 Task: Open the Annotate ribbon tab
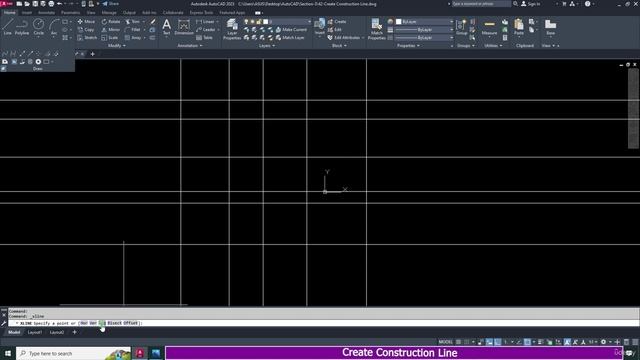46,13
